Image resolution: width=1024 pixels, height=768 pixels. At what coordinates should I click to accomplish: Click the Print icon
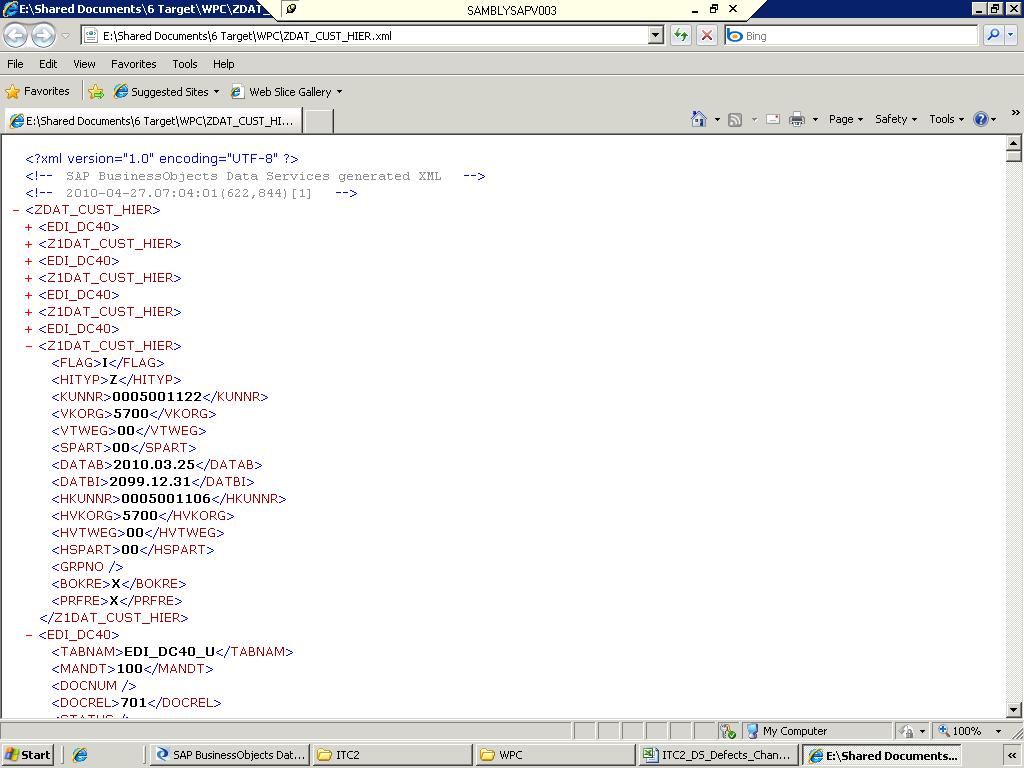(797, 120)
